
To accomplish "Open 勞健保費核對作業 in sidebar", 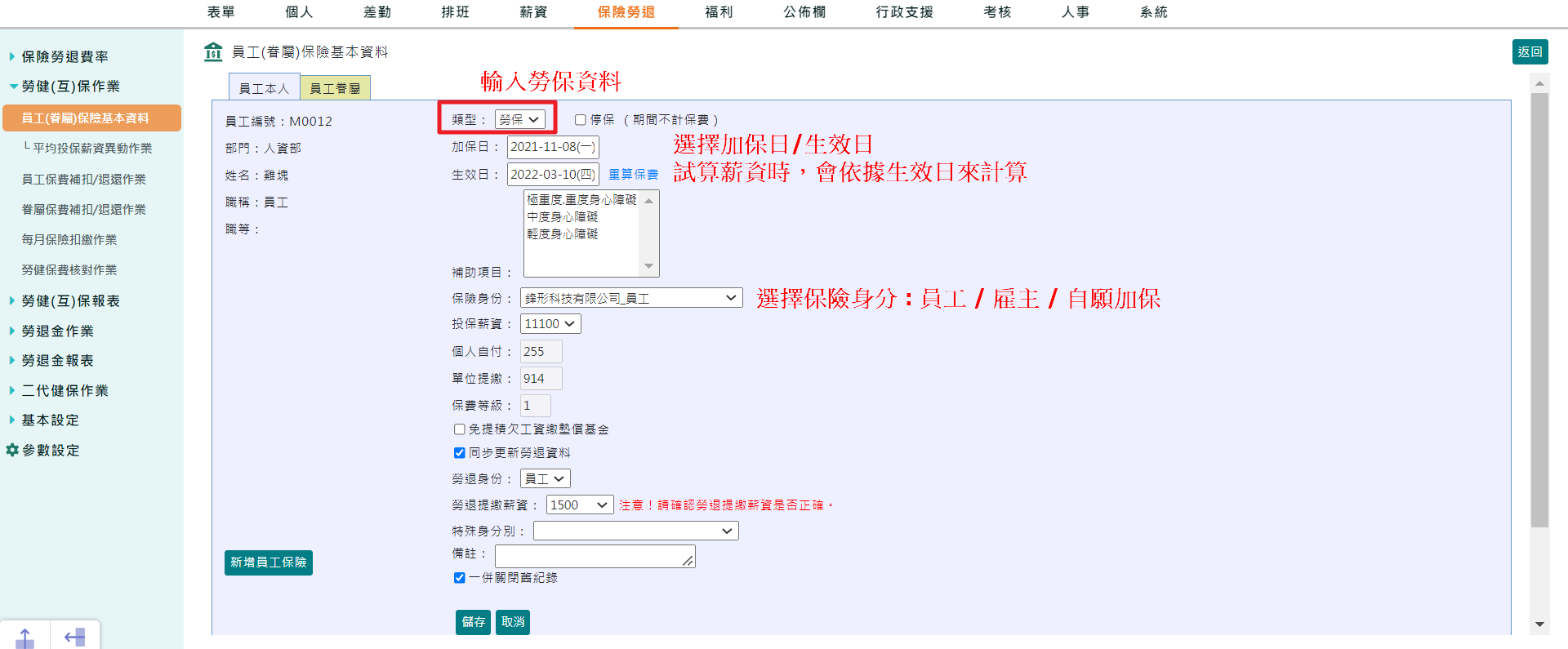I will (x=69, y=269).
